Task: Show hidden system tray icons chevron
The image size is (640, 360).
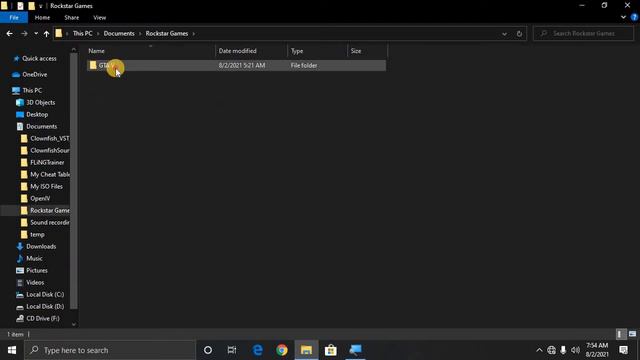Action: [x=539, y=350]
